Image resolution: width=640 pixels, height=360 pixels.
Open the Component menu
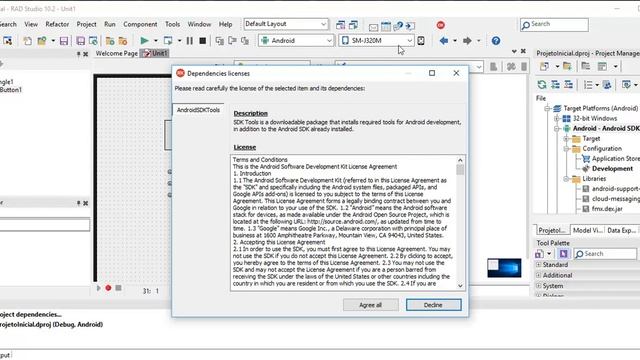pos(140,24)
